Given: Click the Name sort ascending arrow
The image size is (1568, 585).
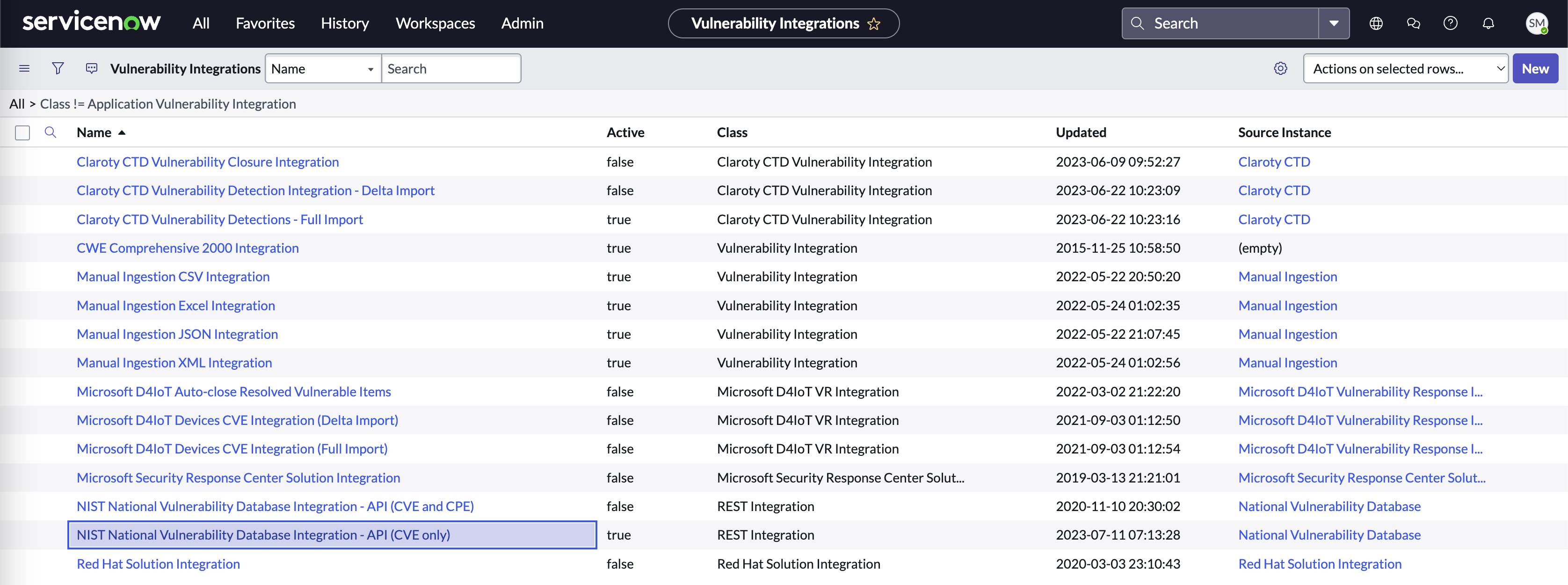Looking at the screenshot, I should [x=122, y=132].
